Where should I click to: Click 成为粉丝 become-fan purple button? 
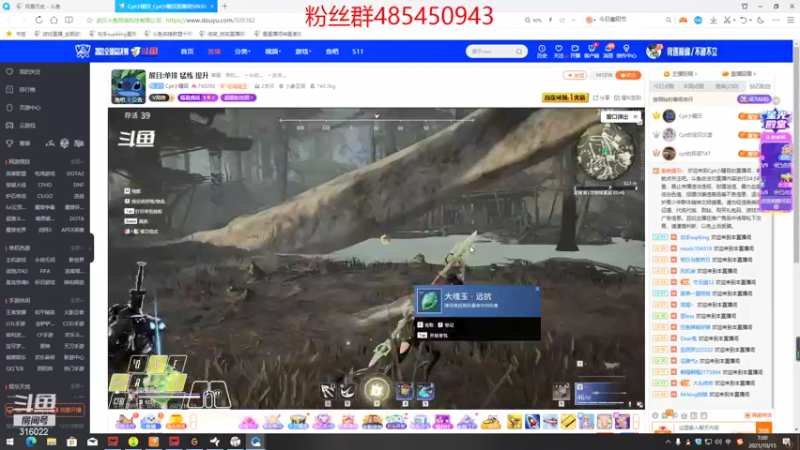pyautogui.click(x=754, y=99)
